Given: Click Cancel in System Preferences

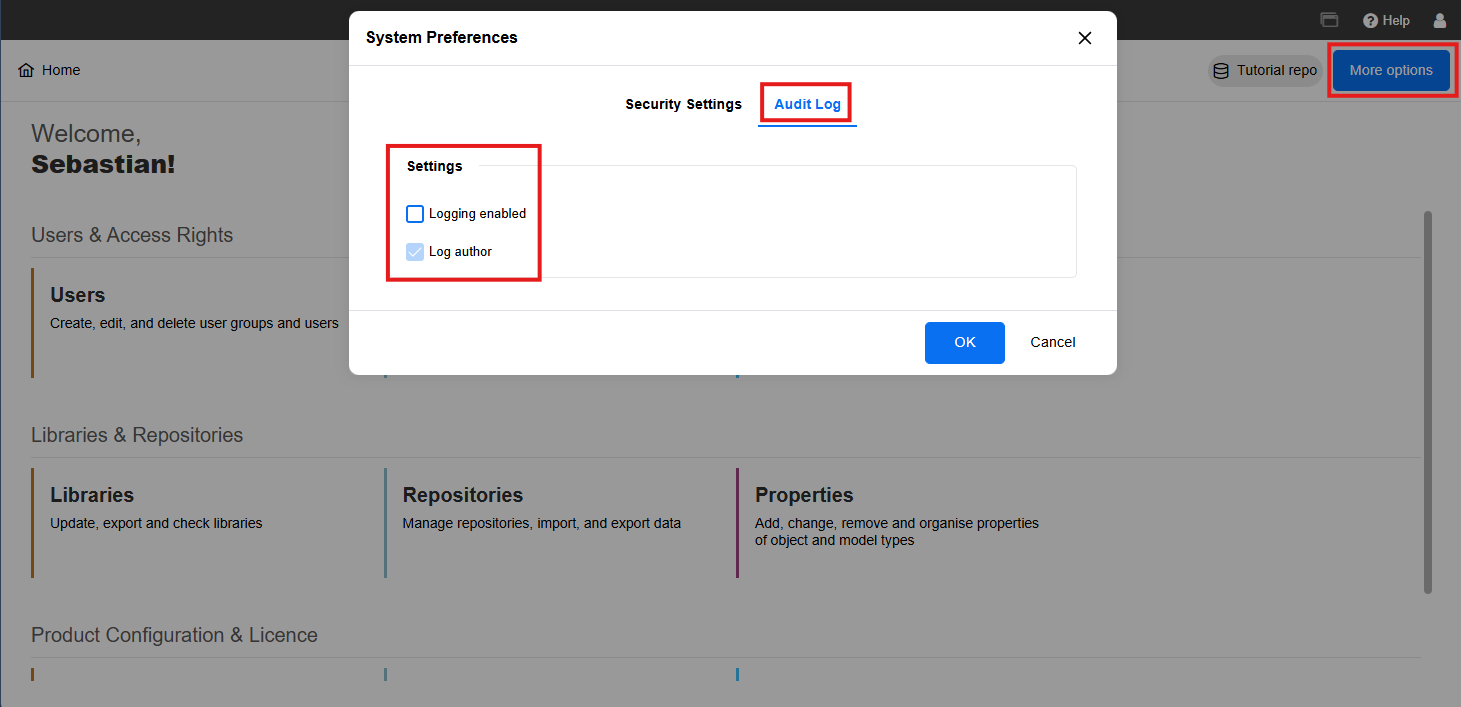Looking at the screenshot, I should pos(1052,342).
